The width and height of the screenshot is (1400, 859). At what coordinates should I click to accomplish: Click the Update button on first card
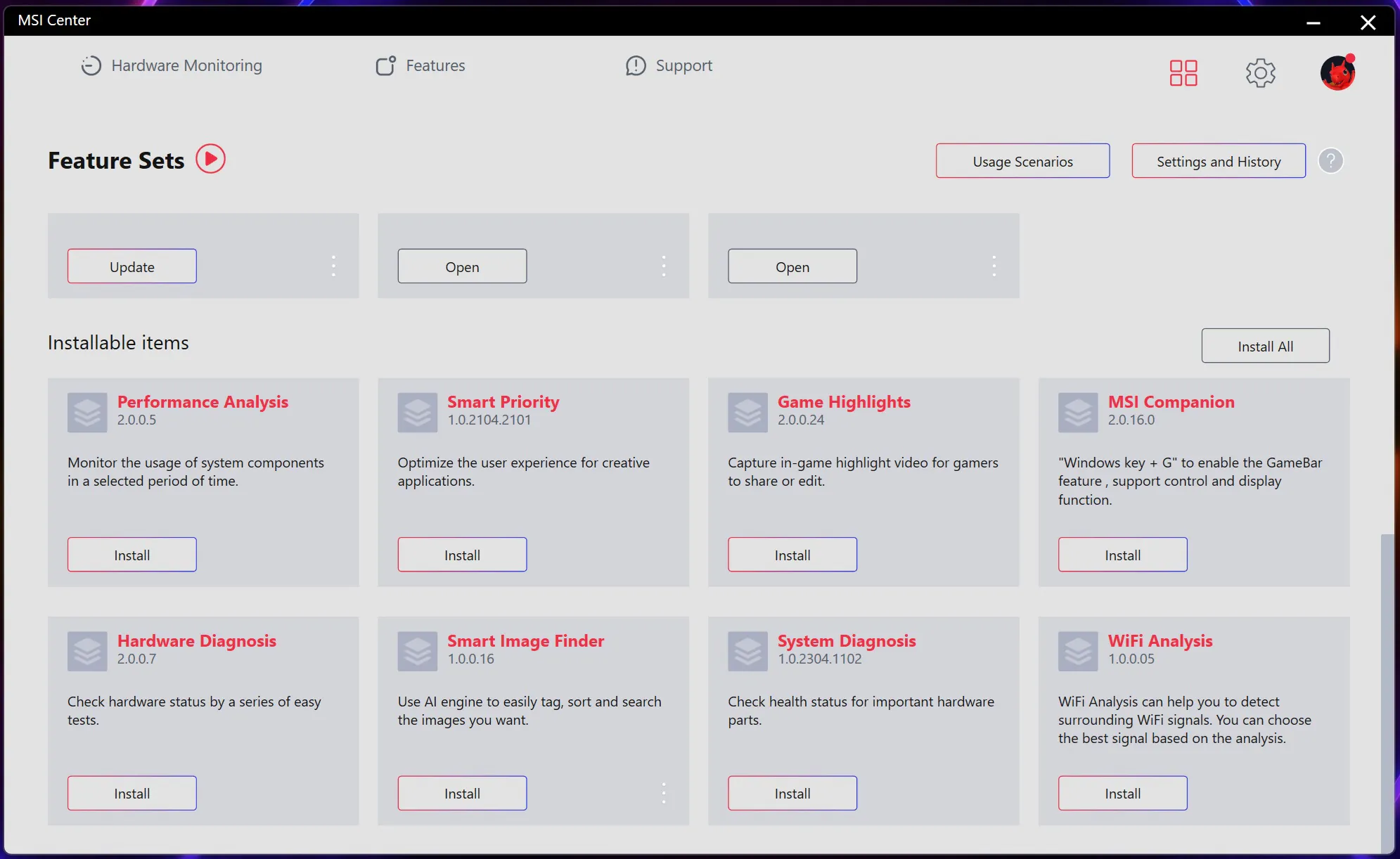pyautogui.click(x=132, y=266)
